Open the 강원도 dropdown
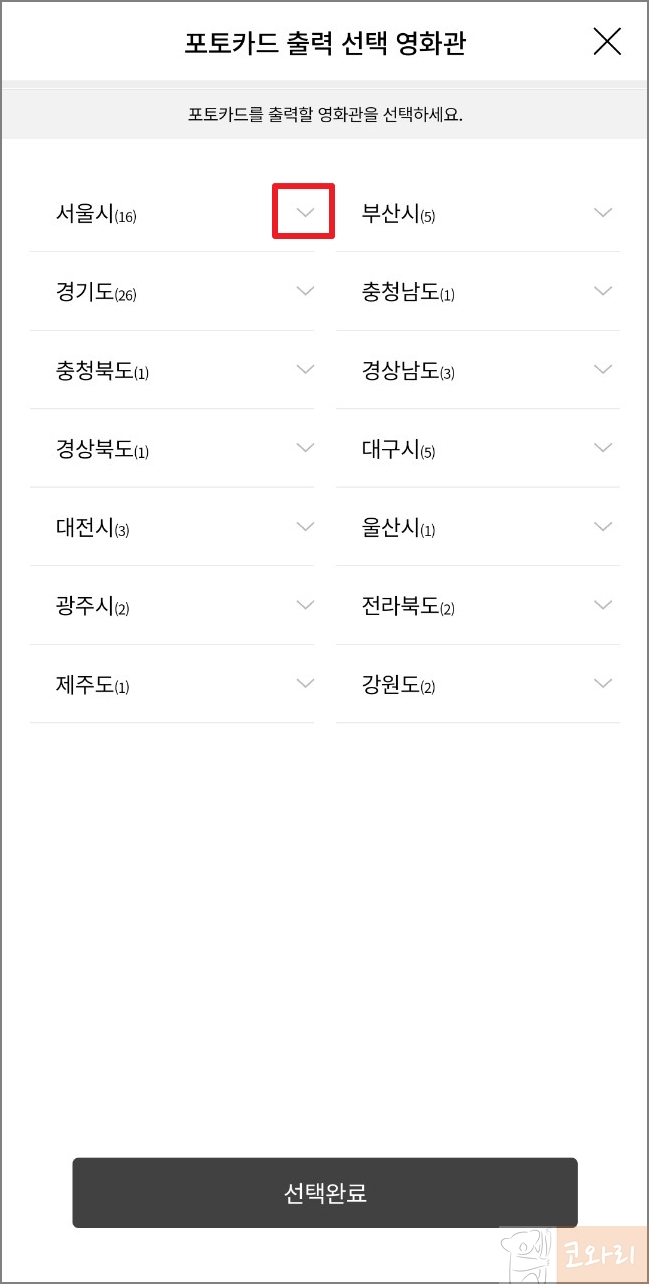 pyautogui.click(x=602, y=683)
